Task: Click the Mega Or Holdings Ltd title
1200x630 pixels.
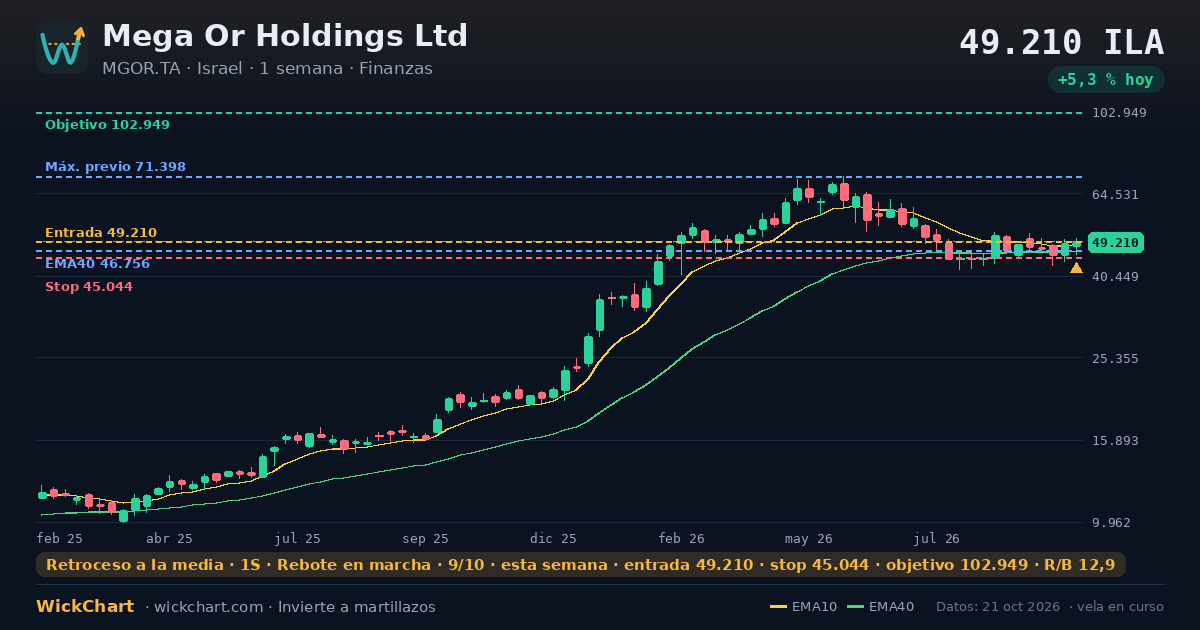Action: pos(285,36)
